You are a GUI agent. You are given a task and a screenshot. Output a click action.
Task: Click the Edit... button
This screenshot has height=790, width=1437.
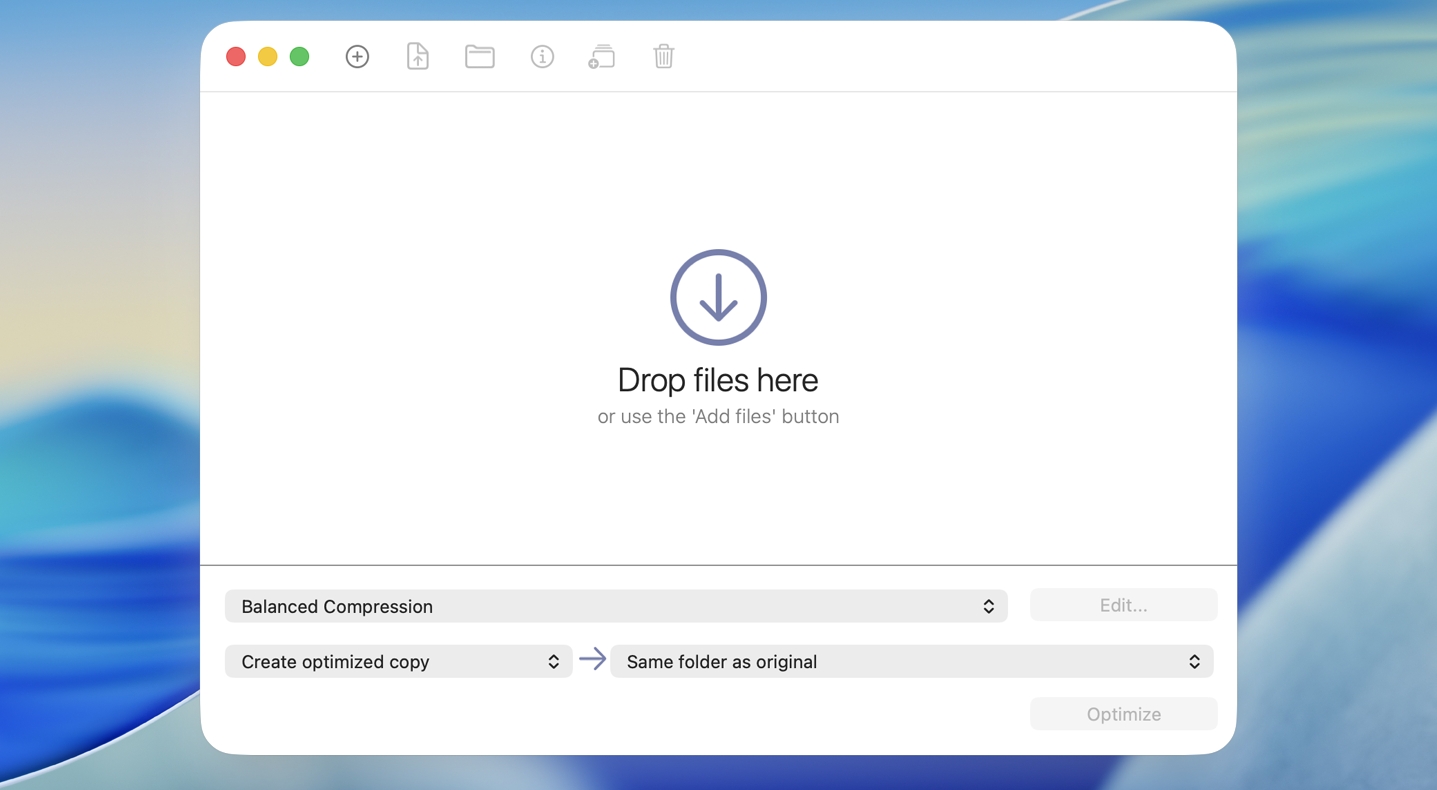coord(1123,605)
